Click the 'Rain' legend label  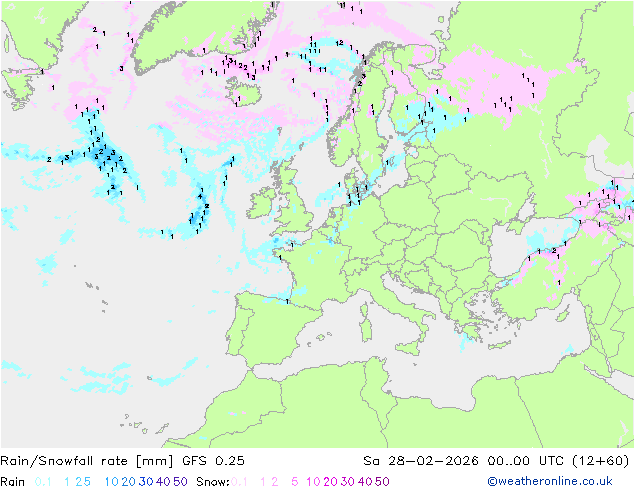13,482
